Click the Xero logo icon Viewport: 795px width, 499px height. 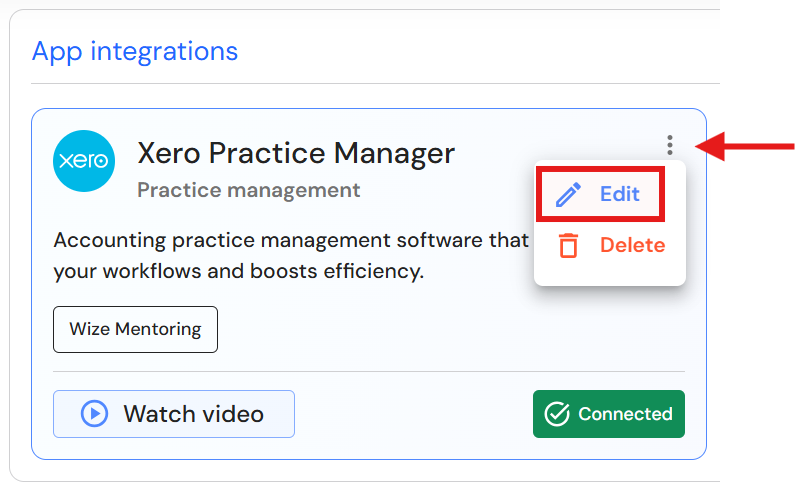pyautogui.click(x=84, y=160)
